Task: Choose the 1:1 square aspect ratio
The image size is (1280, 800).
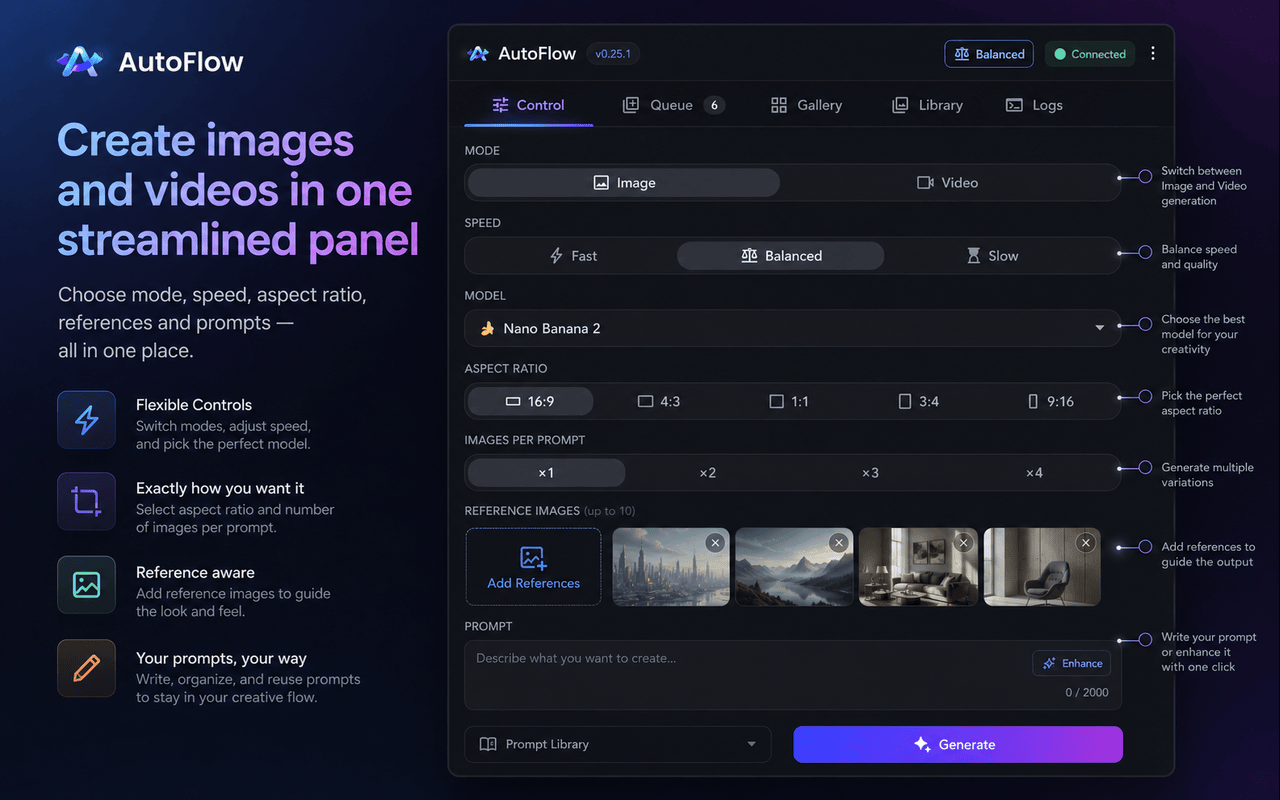Action: tap(789, 401)
